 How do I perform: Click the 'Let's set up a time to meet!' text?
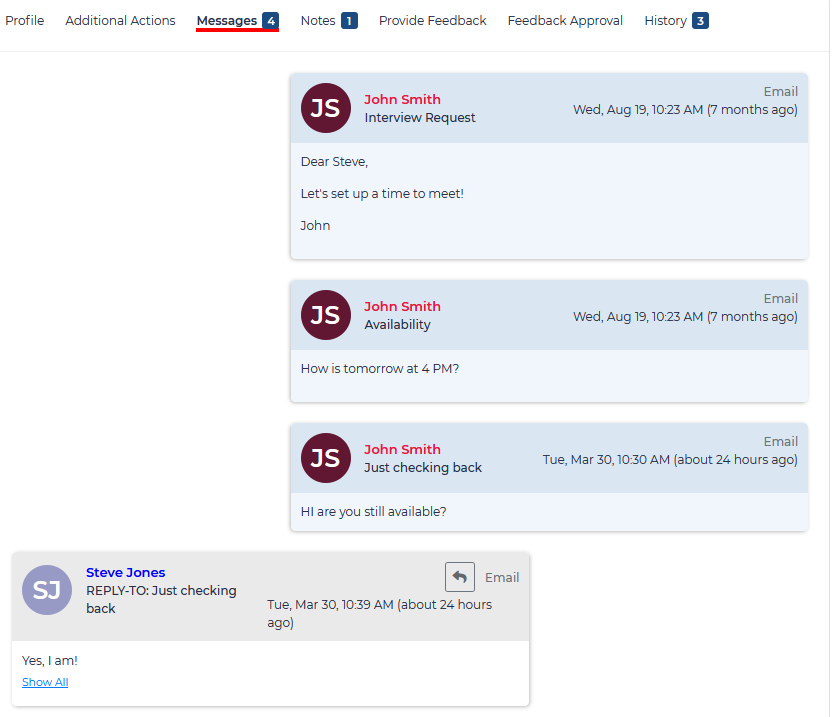click(382, 193)
